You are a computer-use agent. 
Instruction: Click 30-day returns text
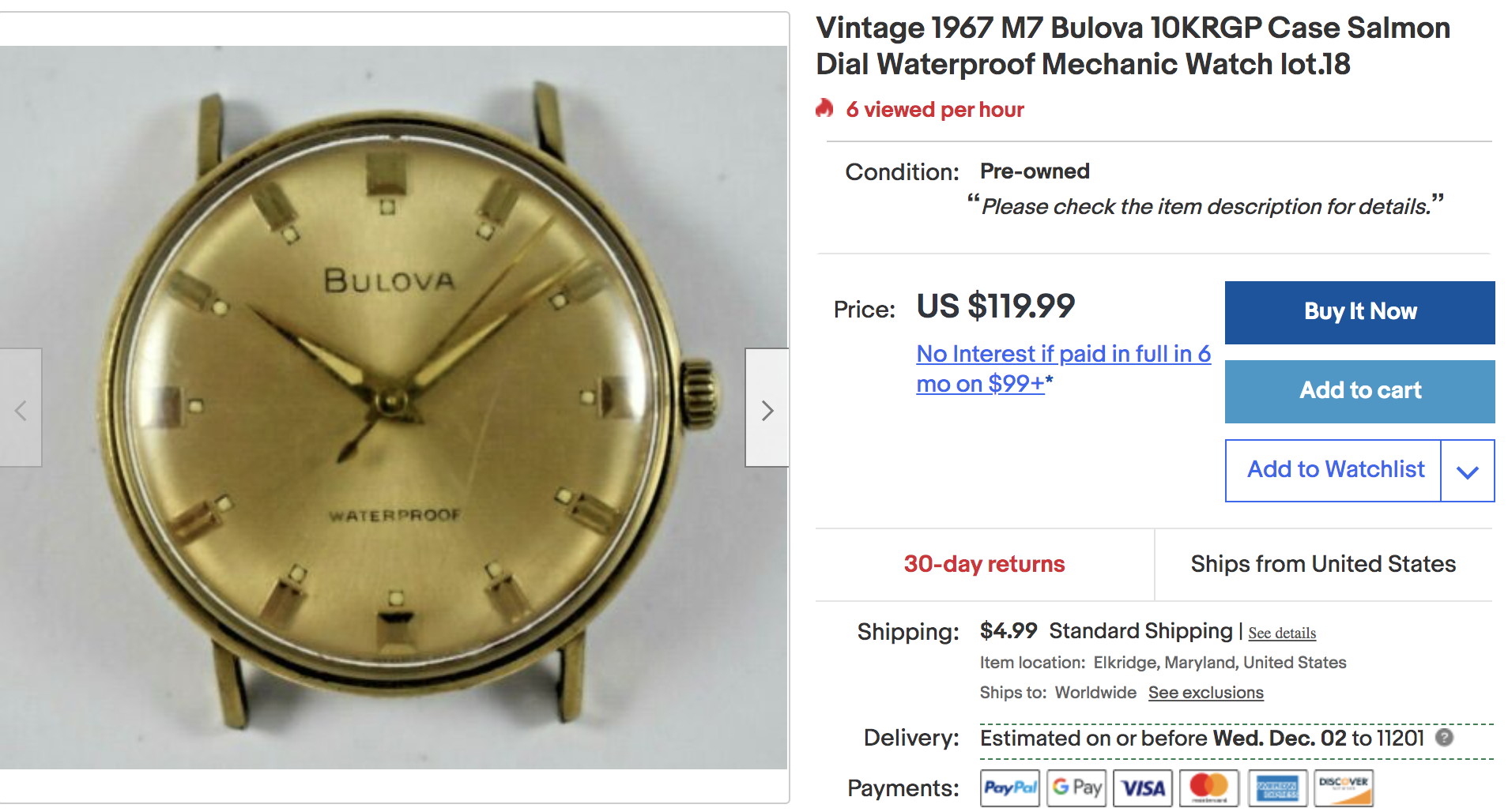(984, 564)
